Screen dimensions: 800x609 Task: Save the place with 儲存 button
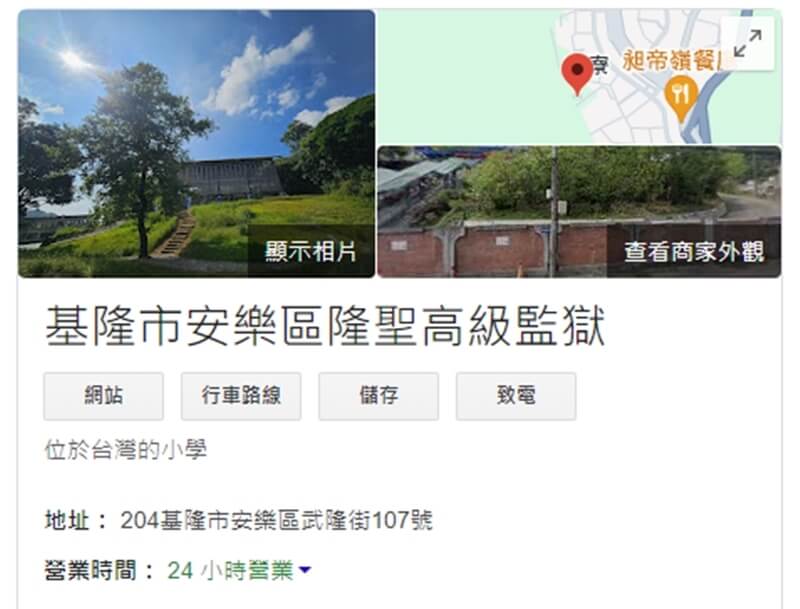click(379, 396)
